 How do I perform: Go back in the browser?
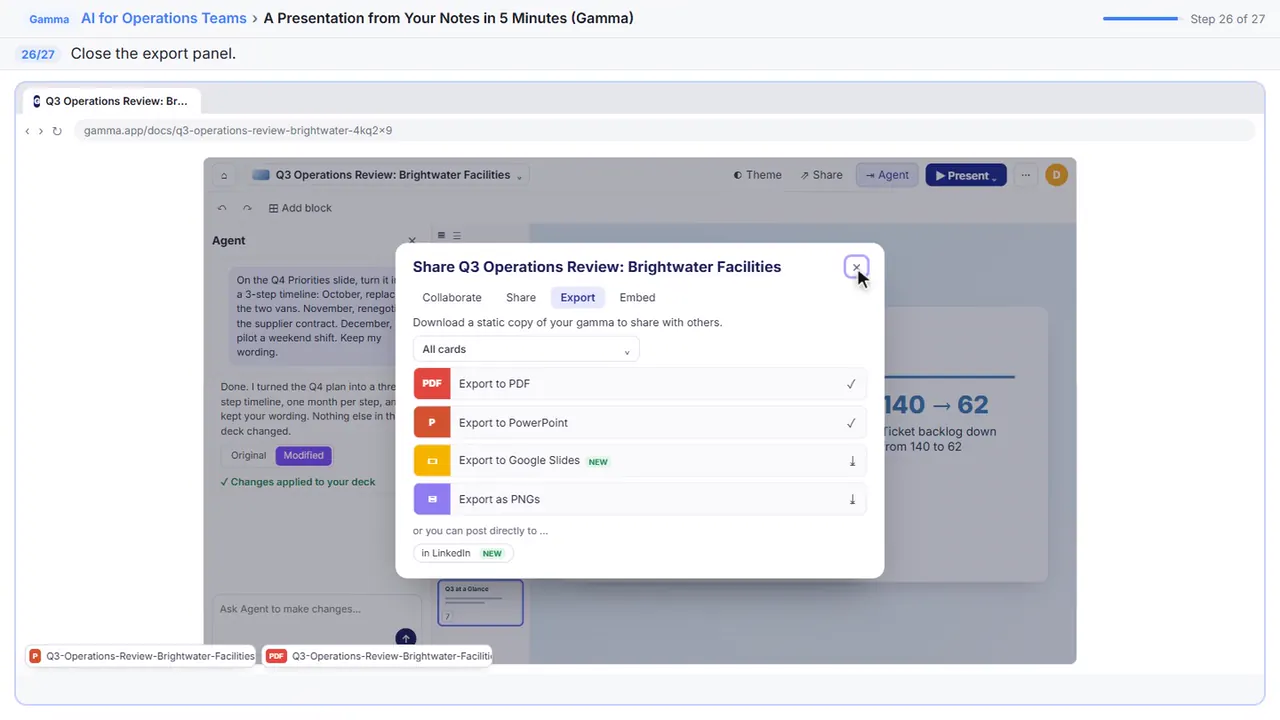pos(27,131)
